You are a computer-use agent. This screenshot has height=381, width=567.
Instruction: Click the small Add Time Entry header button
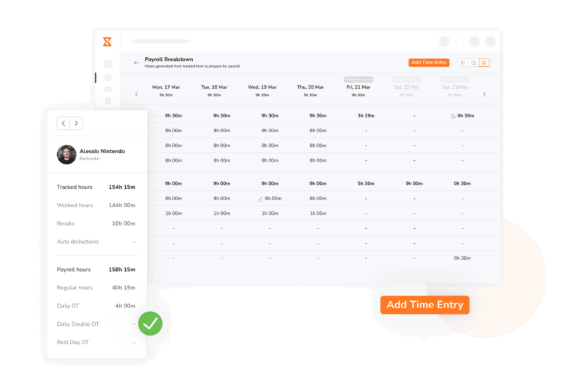[429, 63]
